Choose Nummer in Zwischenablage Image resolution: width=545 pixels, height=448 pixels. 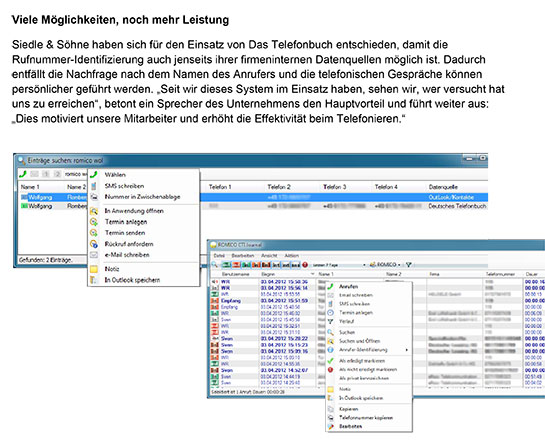[x=143, y=197]
